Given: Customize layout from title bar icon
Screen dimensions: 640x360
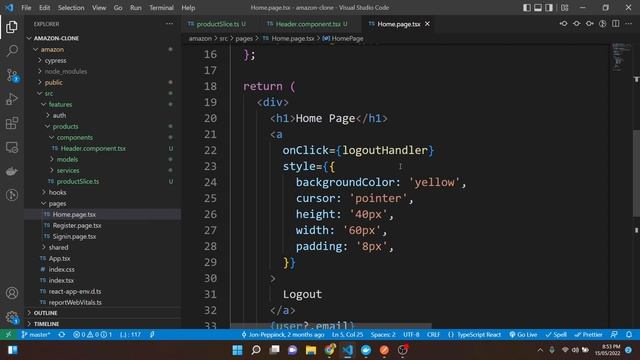Looking at the screenshot, I should [564, 7].
